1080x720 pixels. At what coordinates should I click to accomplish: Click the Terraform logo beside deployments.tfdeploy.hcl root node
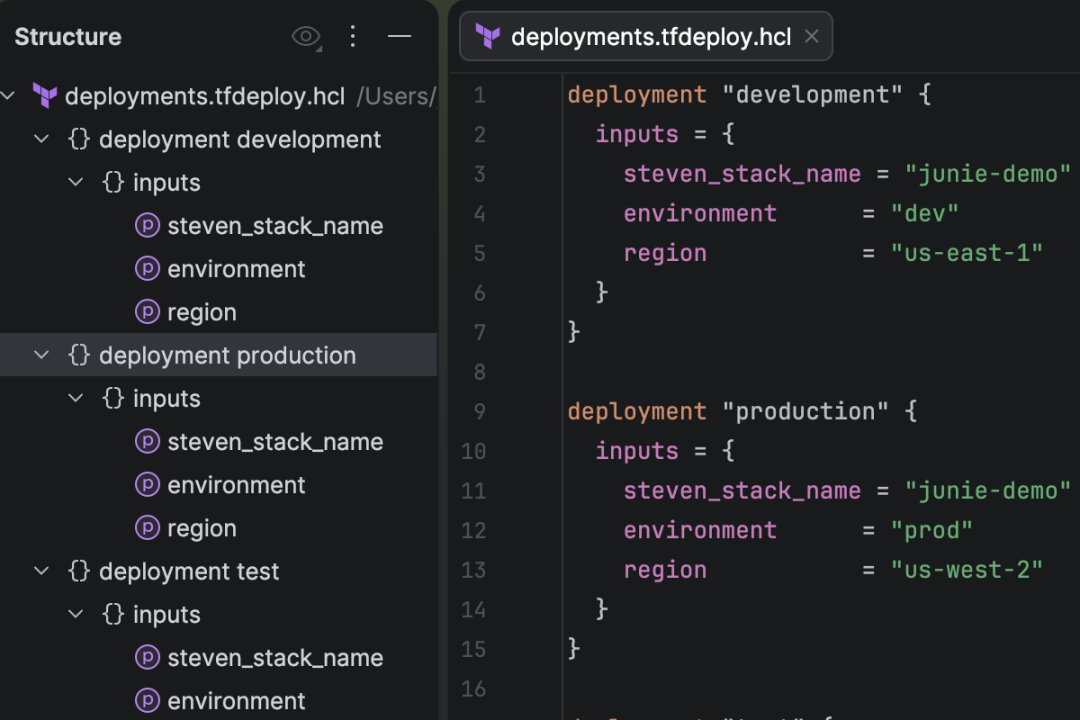(x=44, y=96)
